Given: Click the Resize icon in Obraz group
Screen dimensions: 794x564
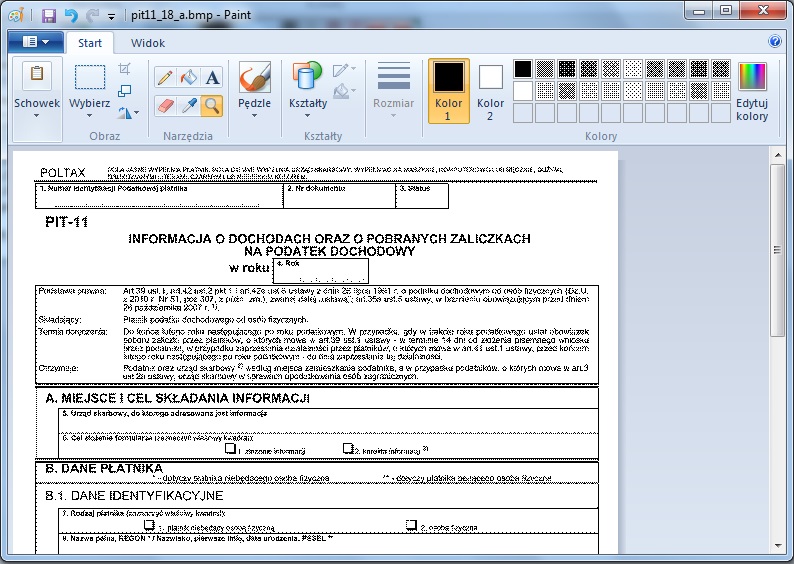Looking at the screenshot, I should tap(124, 91).
